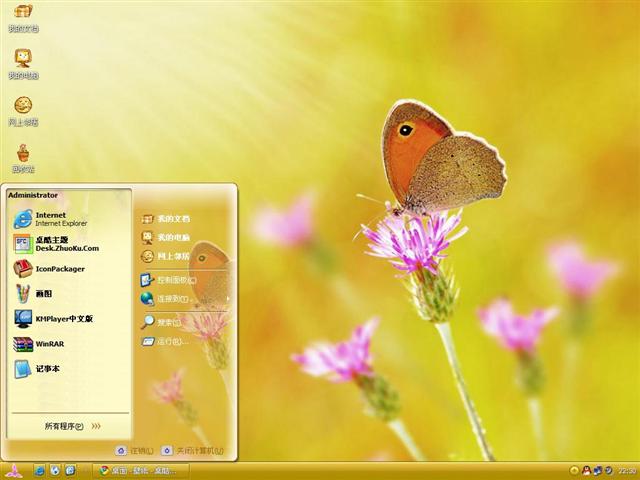This screenshot has height=480, width=640.
Task: Click the third quick launch desktop icon
Action: tap(70, 471)
